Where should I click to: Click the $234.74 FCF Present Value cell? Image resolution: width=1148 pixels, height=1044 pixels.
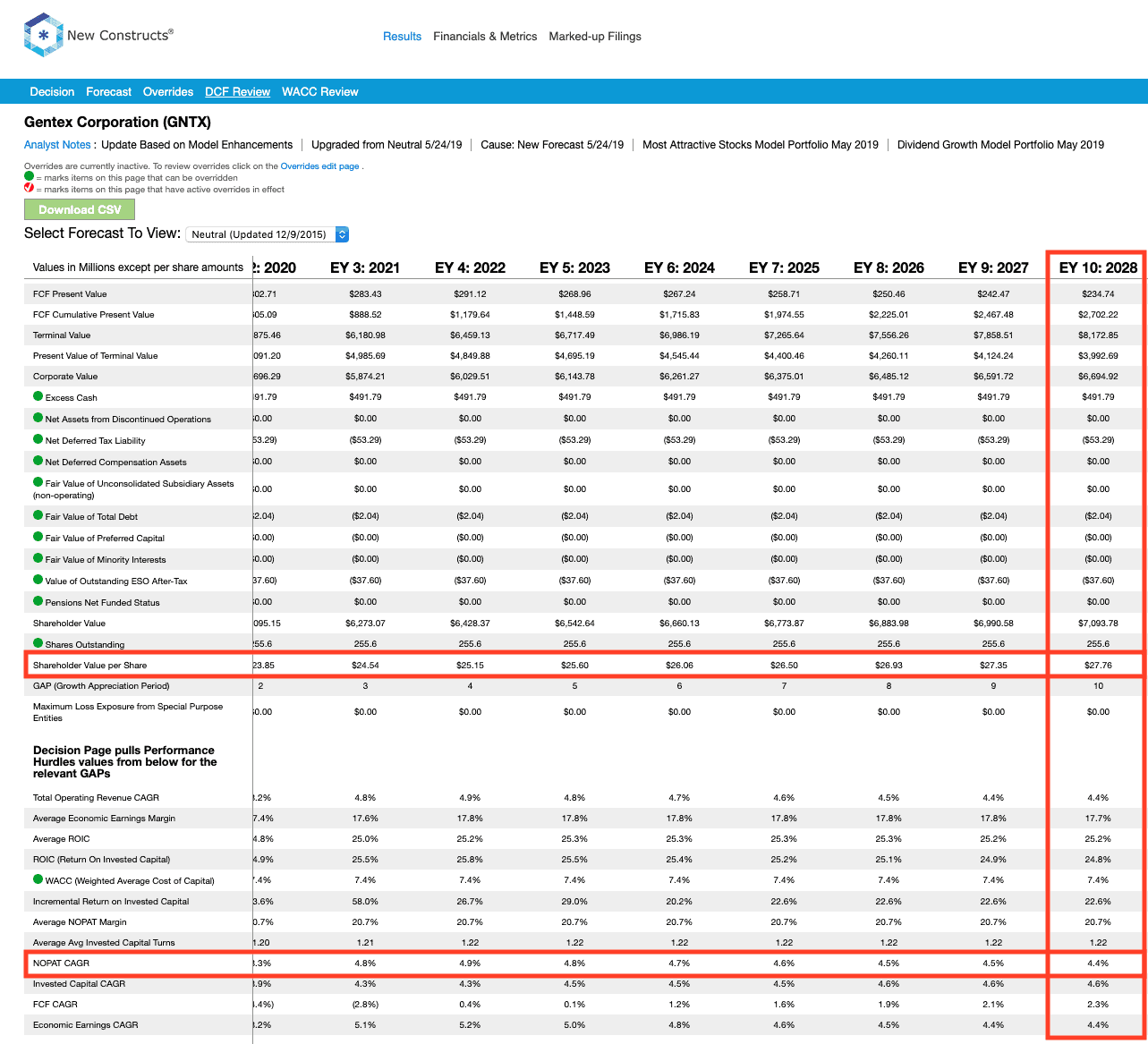[1098, 294]
